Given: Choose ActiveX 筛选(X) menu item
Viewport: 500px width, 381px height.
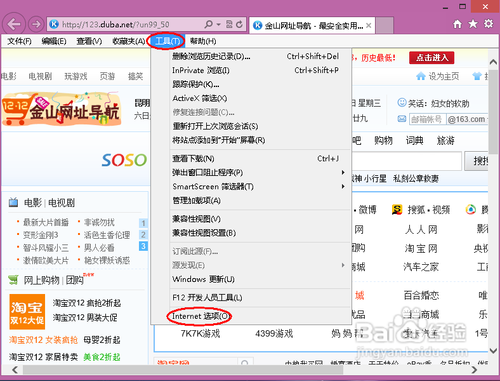Looking at the screenshot, I should click(251, 98).
